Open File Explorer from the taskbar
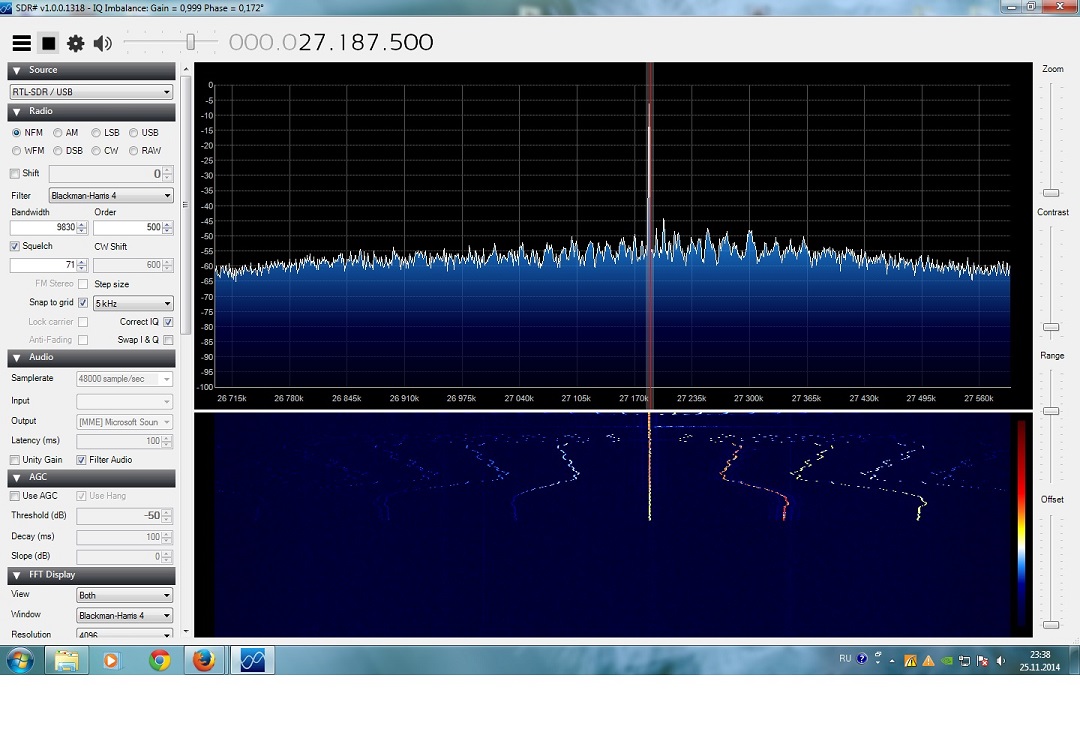Viewport: 1080px width, 729px height. [67, 661]
